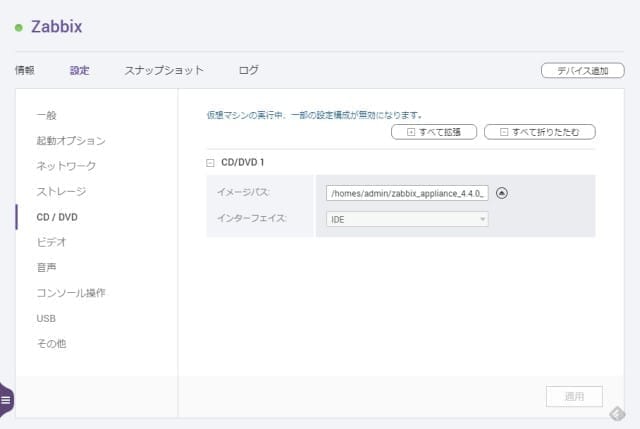The height and width of the screenshot is (429, 640).
Task: Select CD / DVD in the sidebar
Action: (57, 217)
